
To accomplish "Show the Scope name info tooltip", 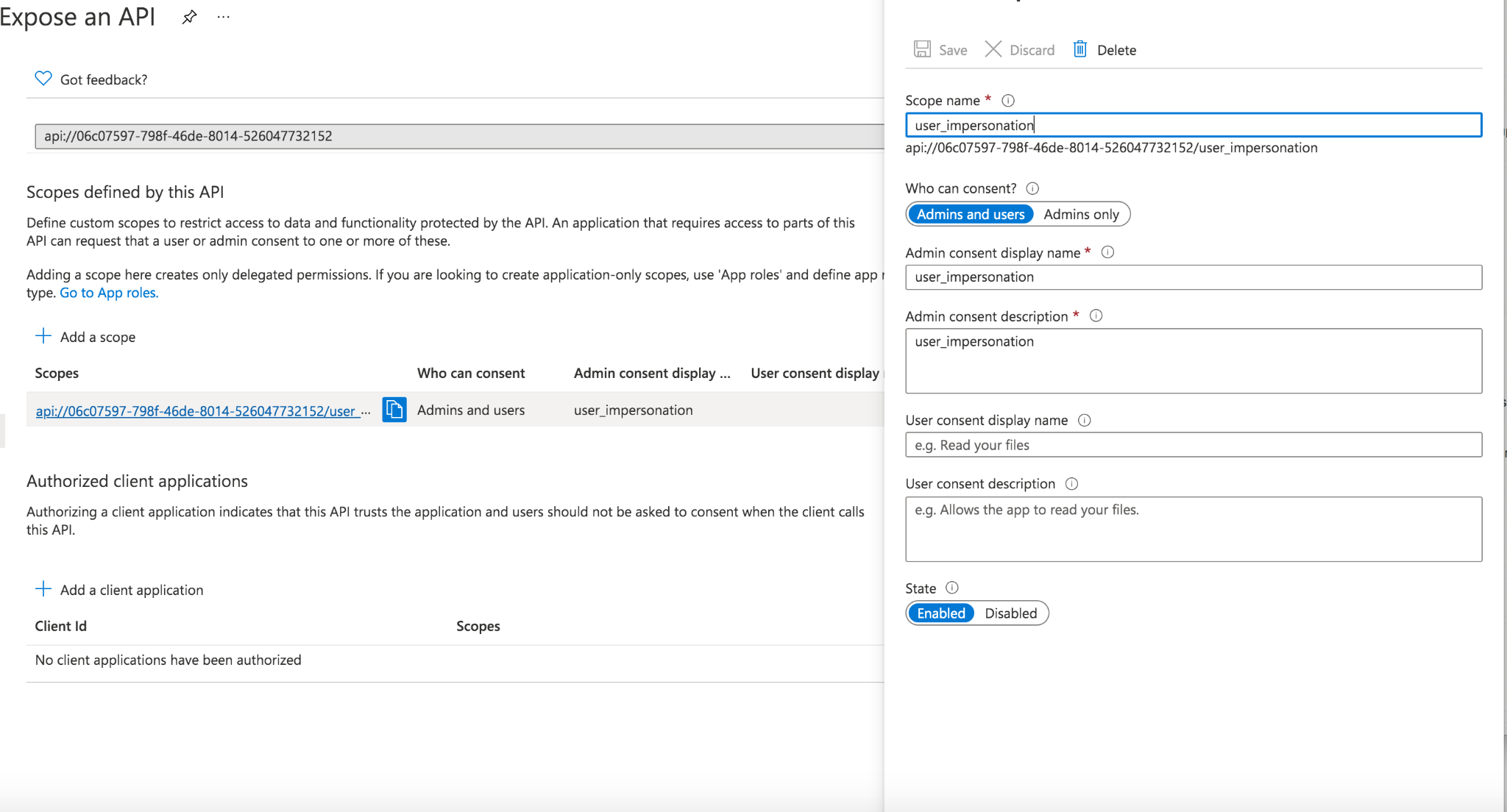I will pyautogui.click(x=1008, y=101).
